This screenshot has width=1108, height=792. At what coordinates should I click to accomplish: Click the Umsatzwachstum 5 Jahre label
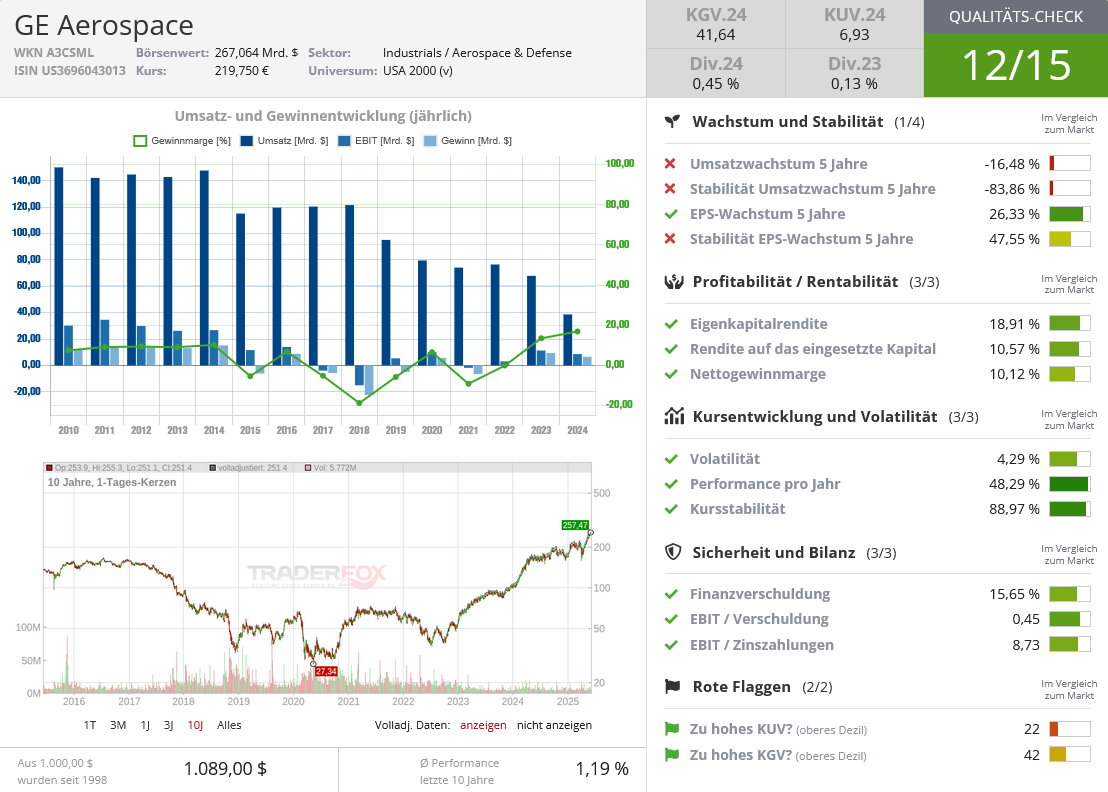(x=779, y=164)
